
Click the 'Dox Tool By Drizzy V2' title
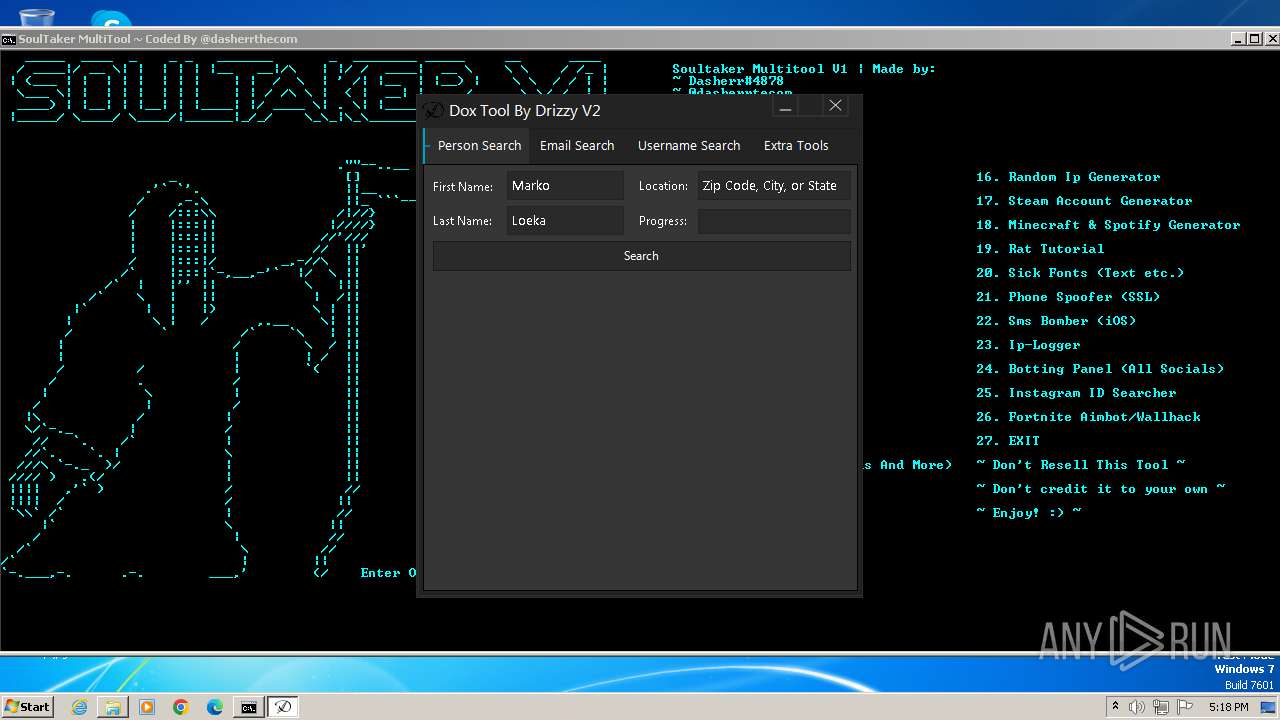525,111
